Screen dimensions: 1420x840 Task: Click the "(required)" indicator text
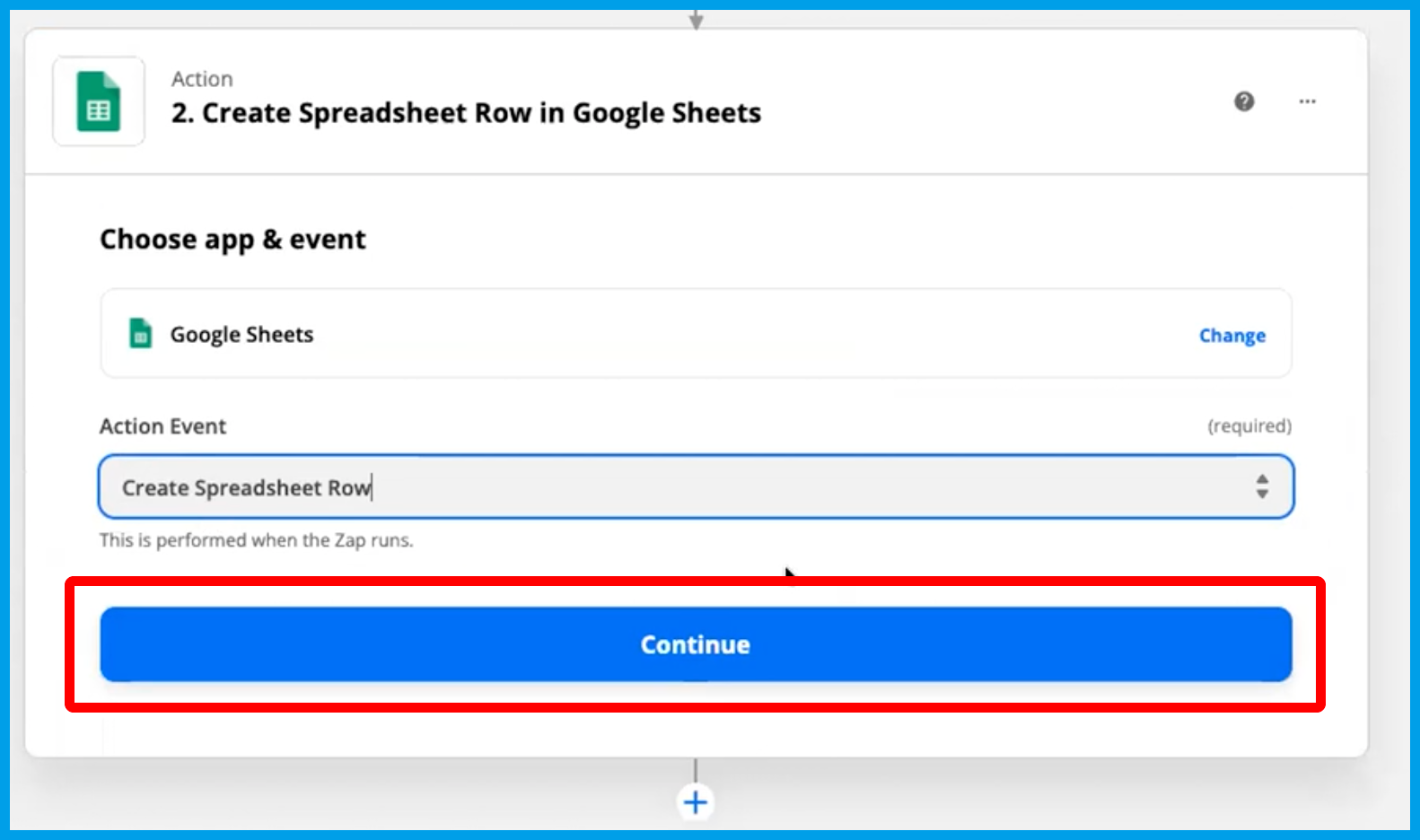[1249, 426]
